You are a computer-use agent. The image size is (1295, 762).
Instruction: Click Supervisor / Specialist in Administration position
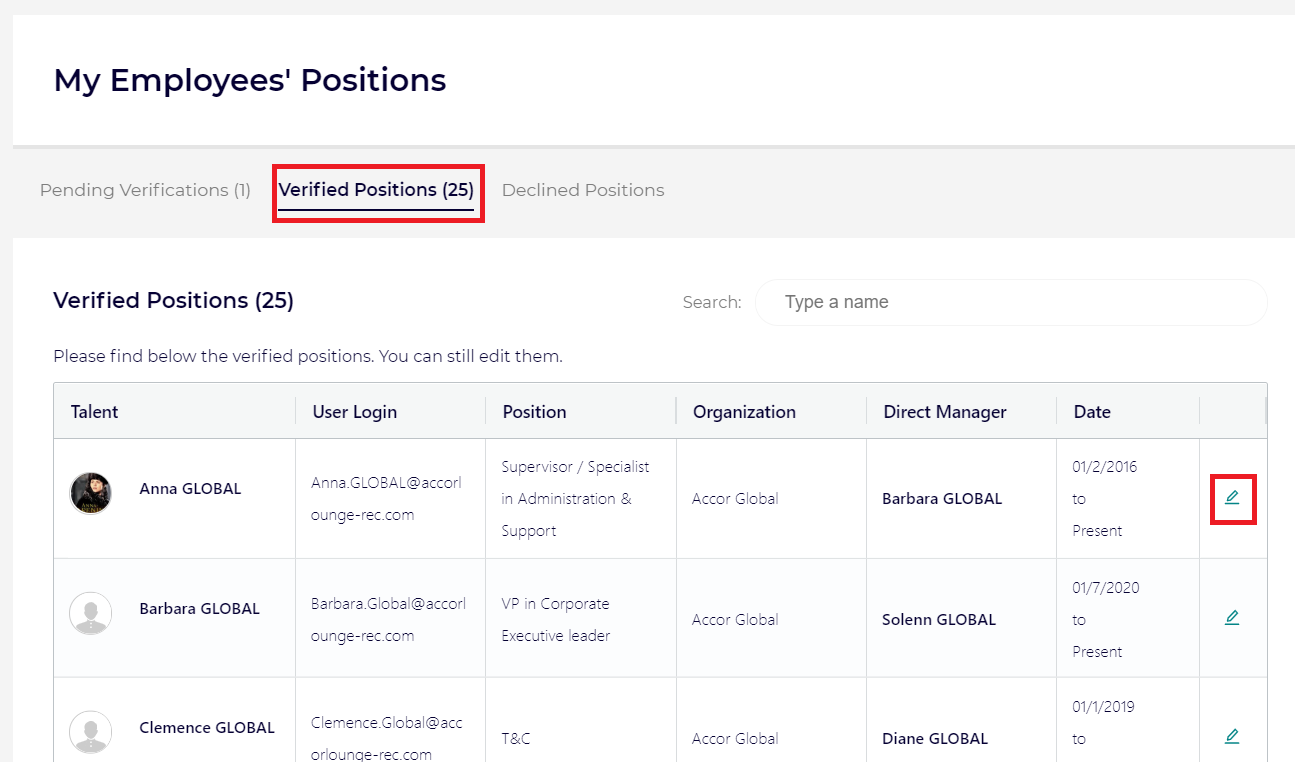[576, 498]
